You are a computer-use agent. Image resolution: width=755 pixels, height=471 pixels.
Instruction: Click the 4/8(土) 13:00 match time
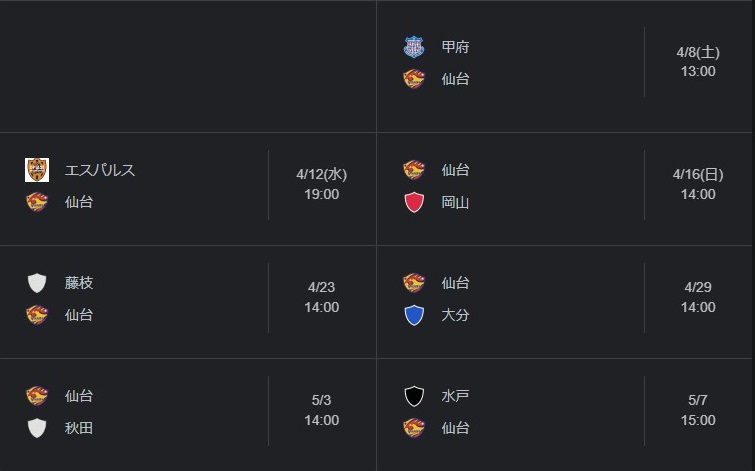697,61
